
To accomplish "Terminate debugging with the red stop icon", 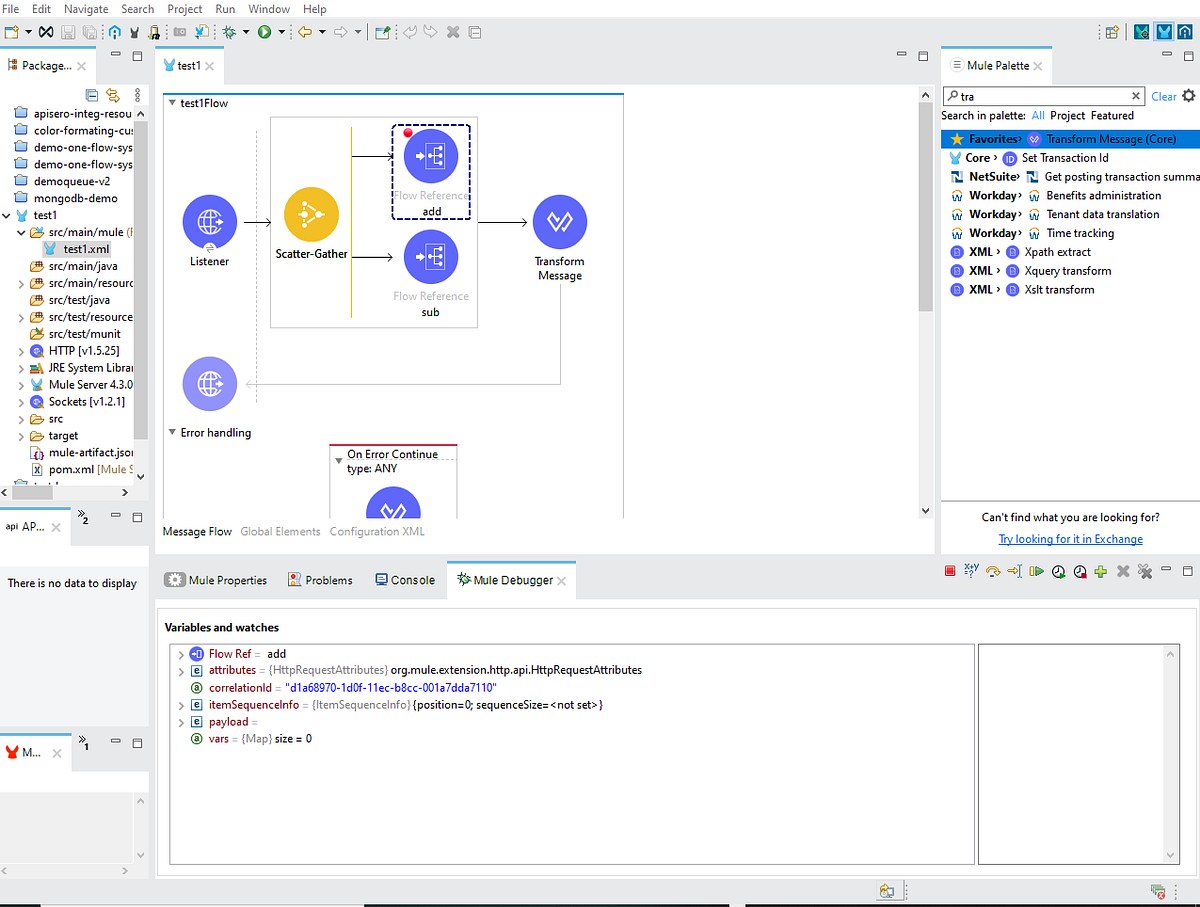I will click(949, 570).
